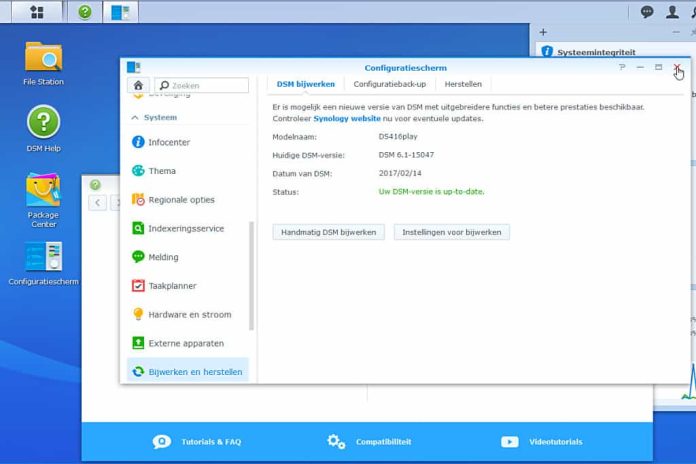Click the Configuratiescherm help question mark

pyautogui.click(x=622, y=67)
